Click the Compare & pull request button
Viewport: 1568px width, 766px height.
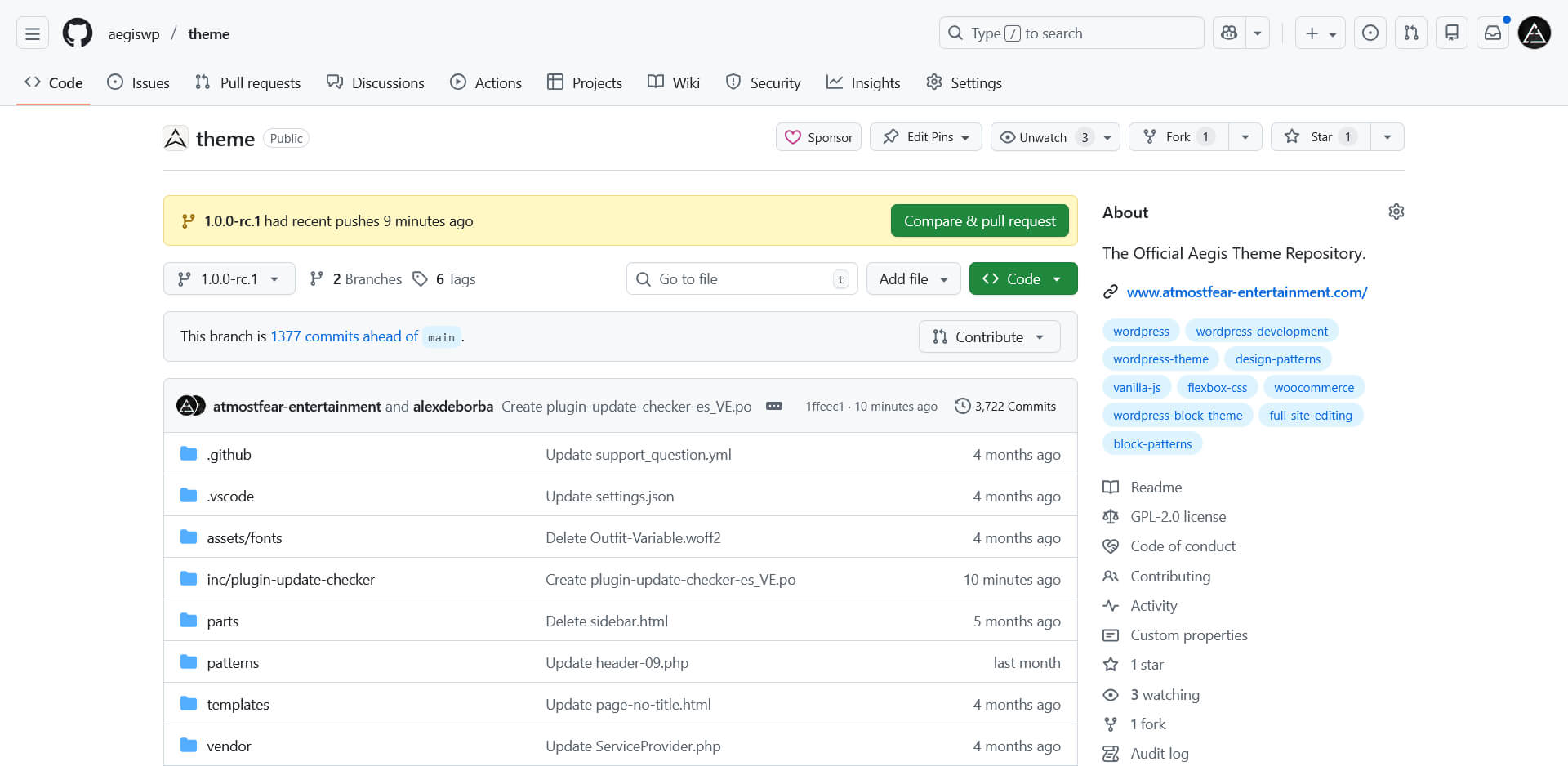point(979,220)
